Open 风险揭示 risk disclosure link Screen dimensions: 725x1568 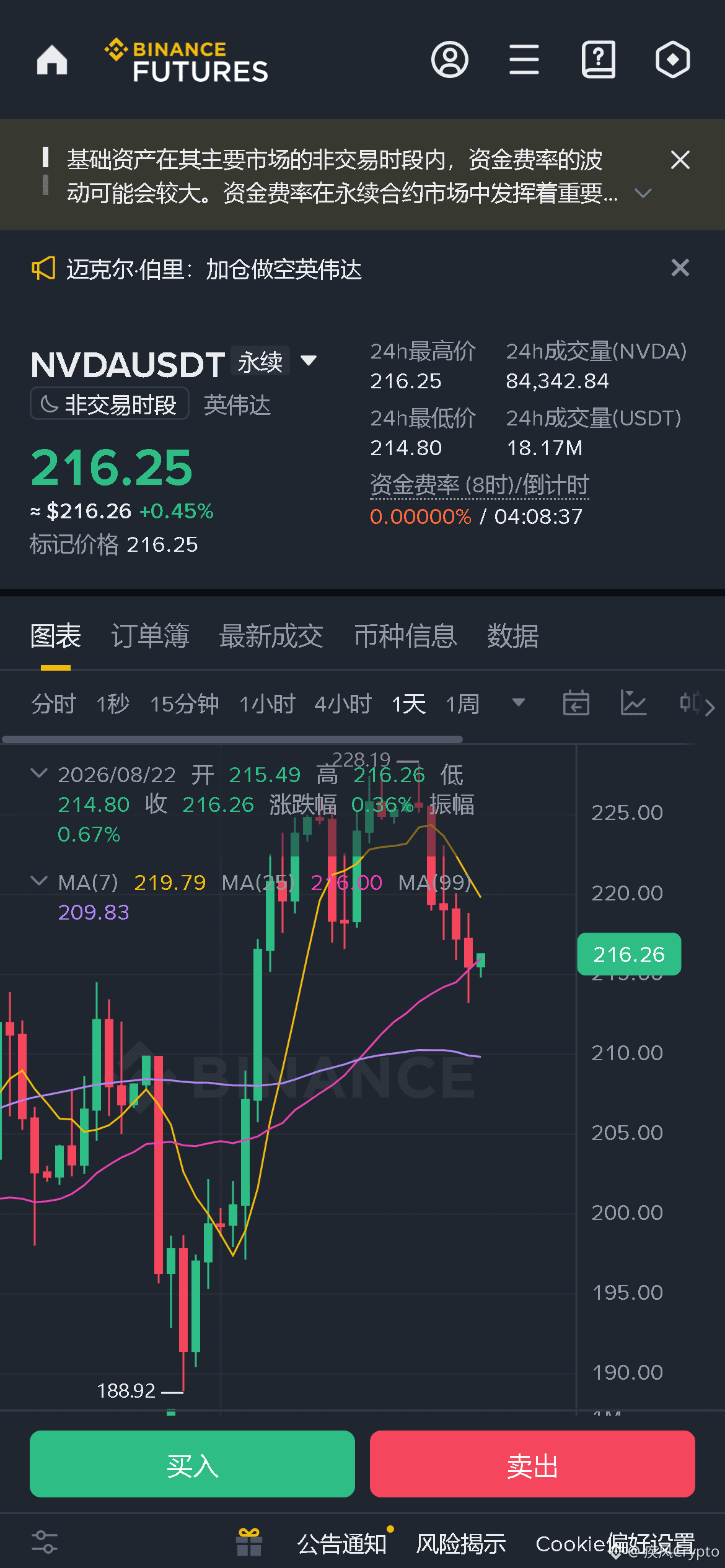coord(461,1543)
